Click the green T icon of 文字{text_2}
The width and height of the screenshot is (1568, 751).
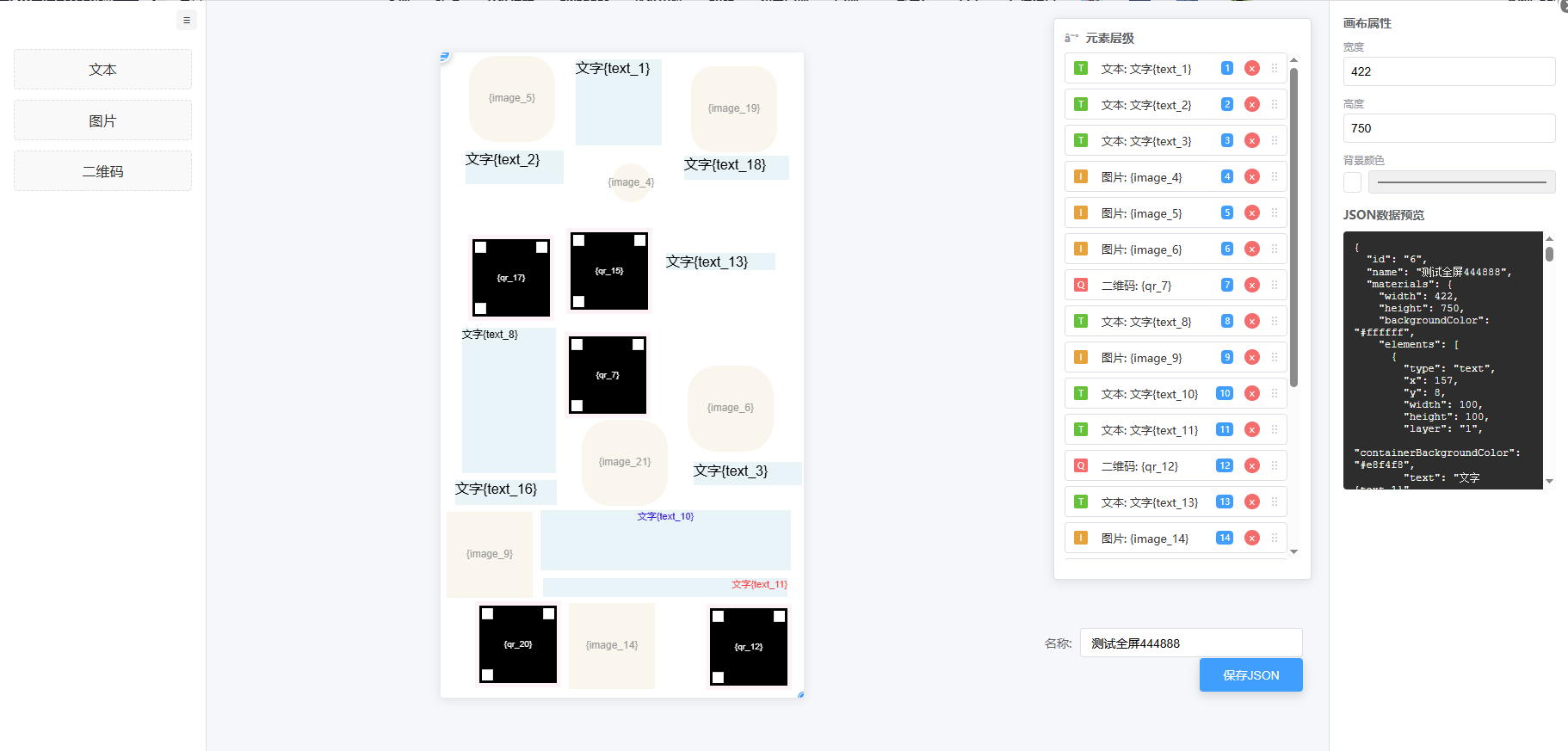[x=1081, y=104]
